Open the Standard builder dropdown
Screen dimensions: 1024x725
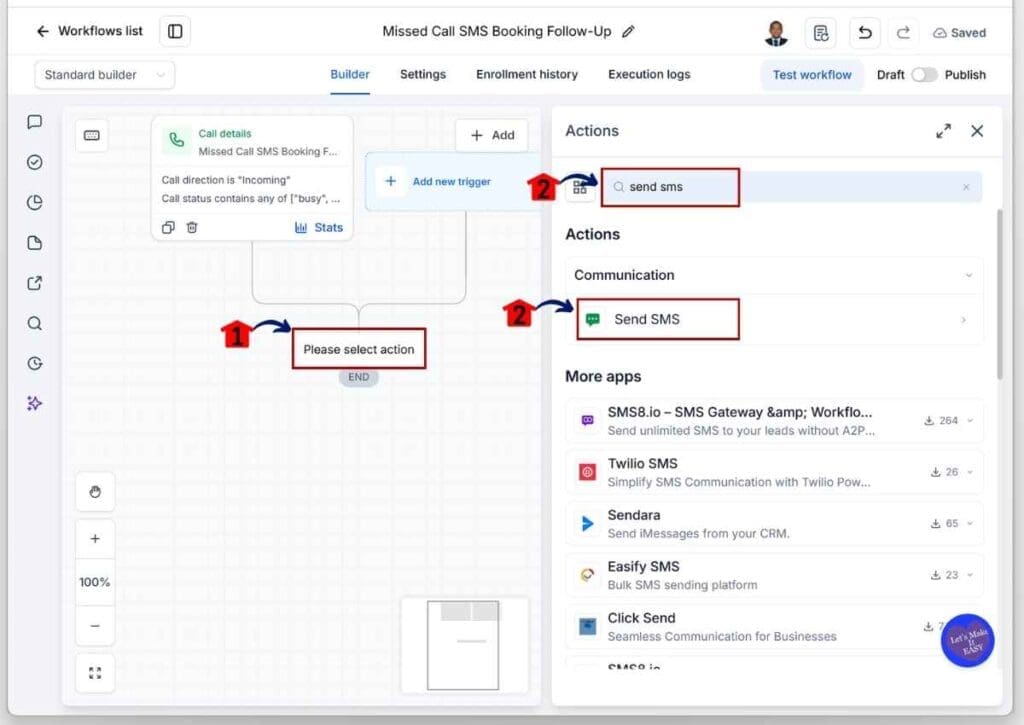click(104, 74)
